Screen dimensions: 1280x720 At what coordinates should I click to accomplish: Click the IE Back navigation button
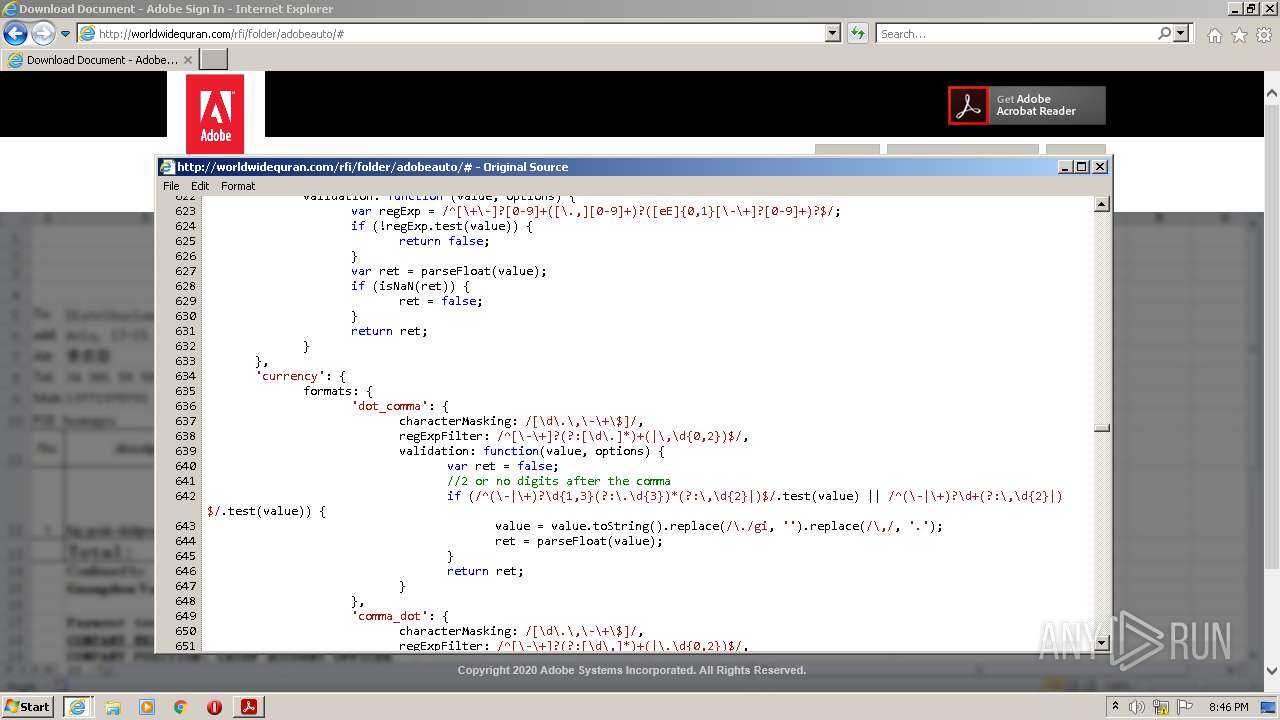(x=15, y=34)
